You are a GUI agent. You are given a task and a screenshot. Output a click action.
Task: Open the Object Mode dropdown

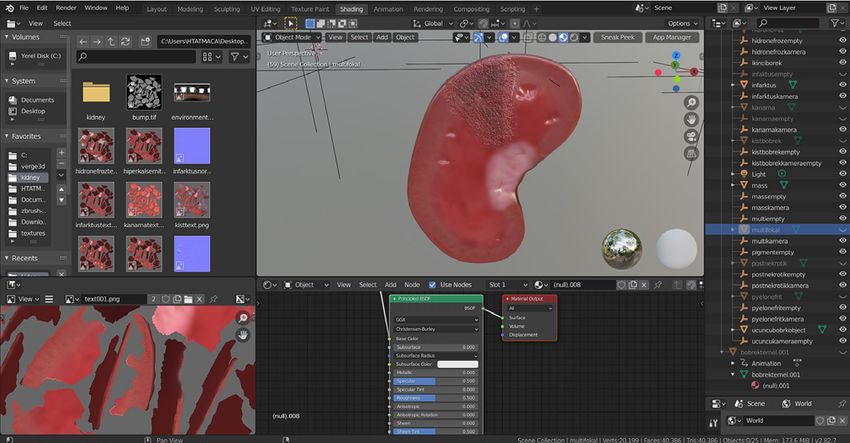coord(292,37)
